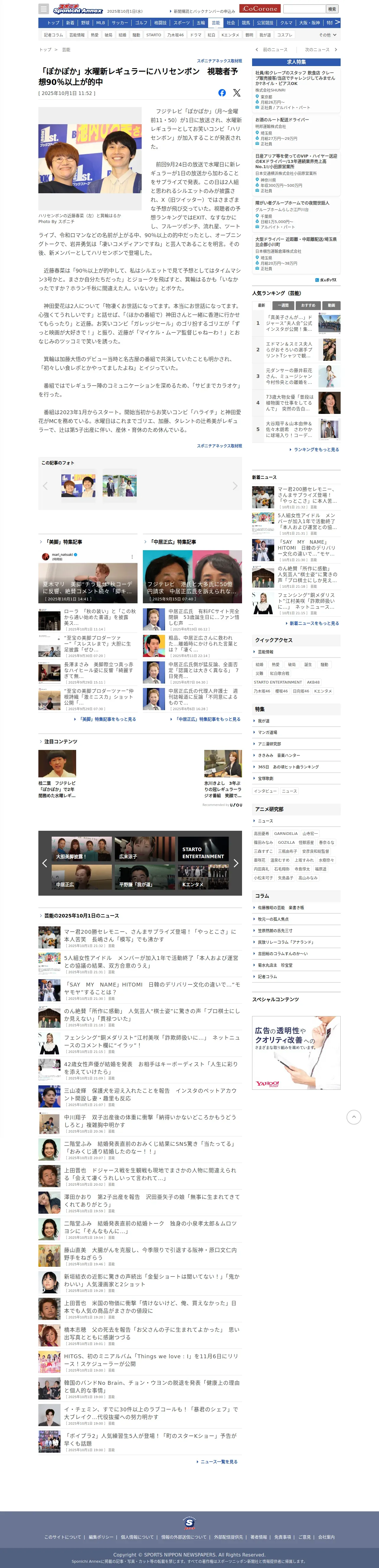The height and width of the screenshot is (1568, 379).
Task: Click the footer Sponichi S logo
Action: point(189,1522)
